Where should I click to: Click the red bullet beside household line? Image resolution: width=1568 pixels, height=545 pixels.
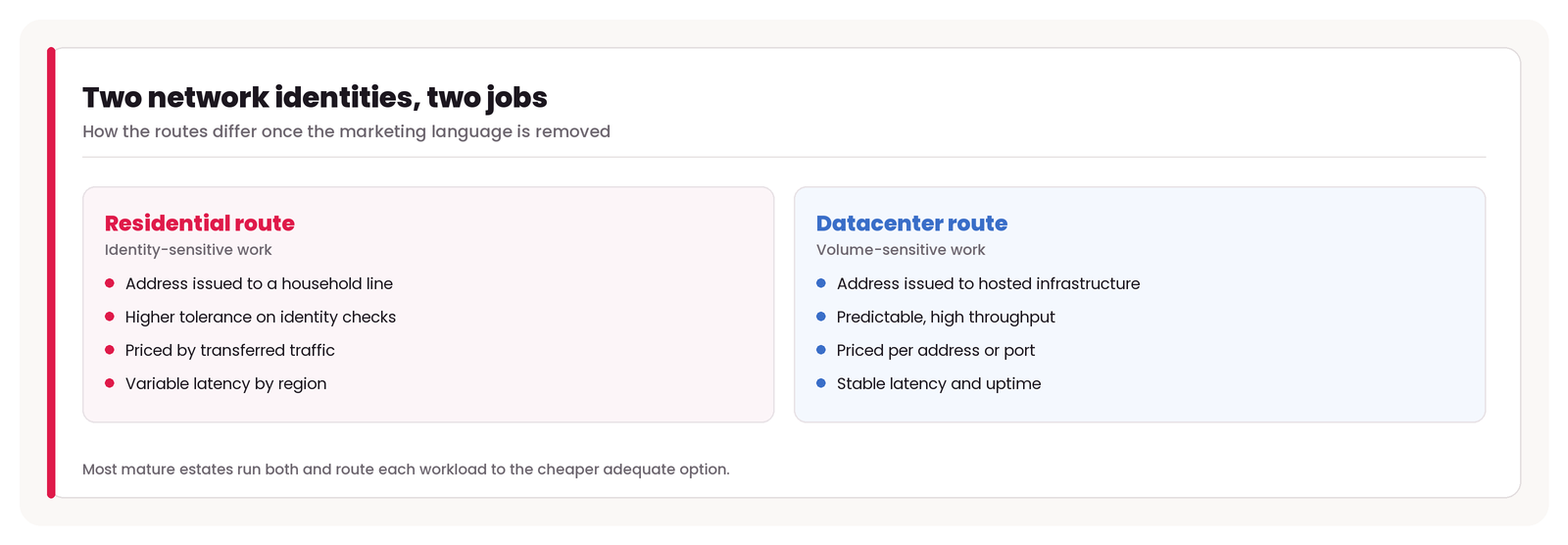[110, 283]
